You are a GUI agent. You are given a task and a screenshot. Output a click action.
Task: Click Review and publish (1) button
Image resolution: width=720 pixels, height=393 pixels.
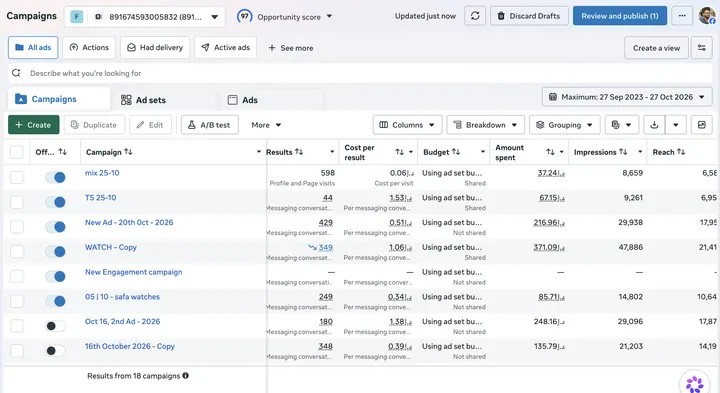(619, 16)
